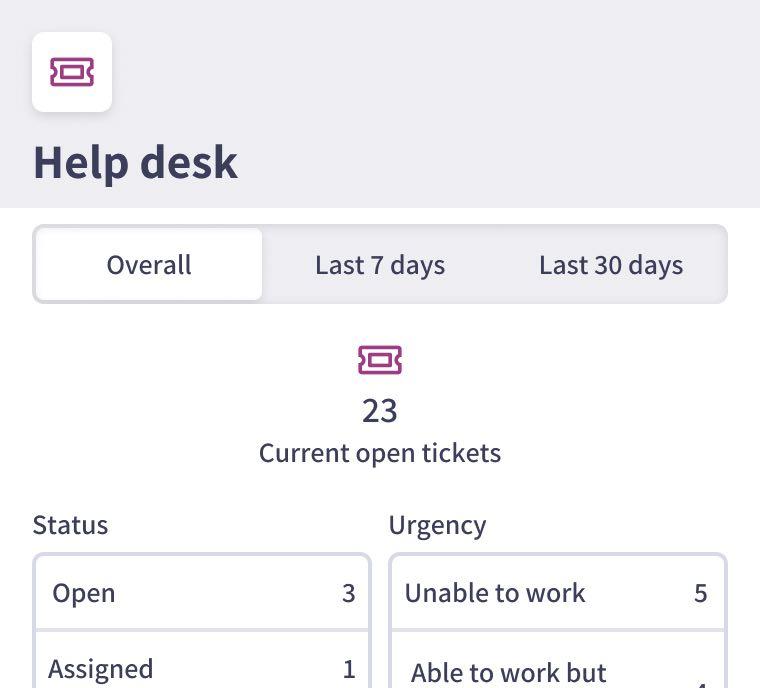This screenshot has height=688, width=760.
Task: Click the ticket icon above the 23 count
Action: tap(380, 360)
